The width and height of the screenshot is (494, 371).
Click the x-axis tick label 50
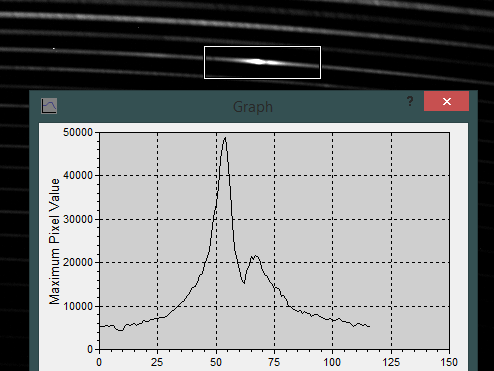(216, 362)
